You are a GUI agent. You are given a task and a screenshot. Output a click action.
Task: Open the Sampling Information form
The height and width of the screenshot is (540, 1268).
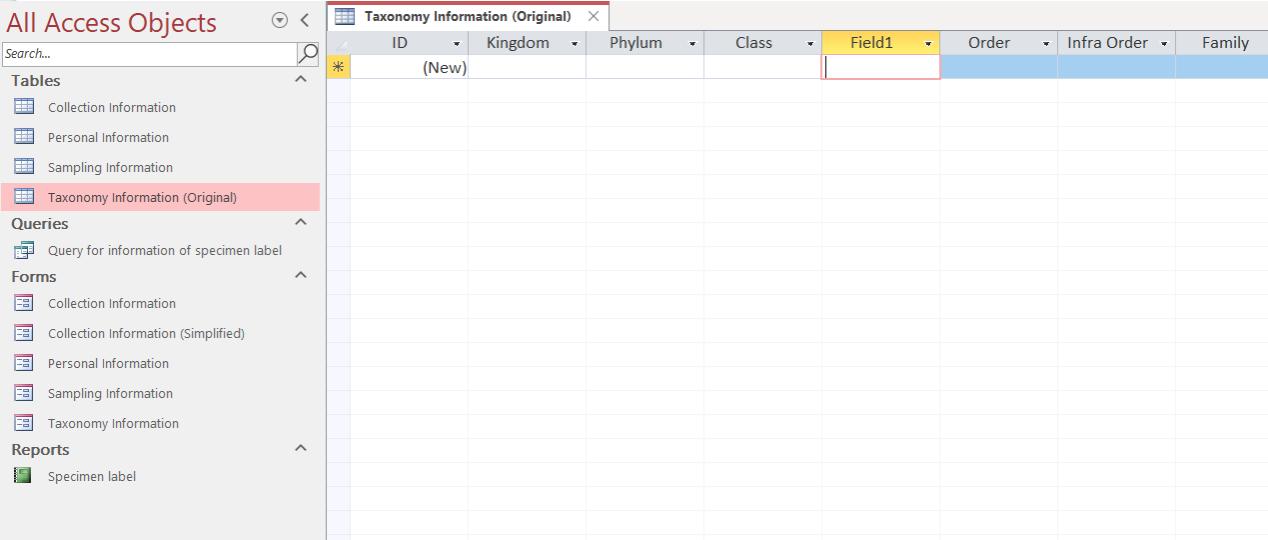[110, 393]
